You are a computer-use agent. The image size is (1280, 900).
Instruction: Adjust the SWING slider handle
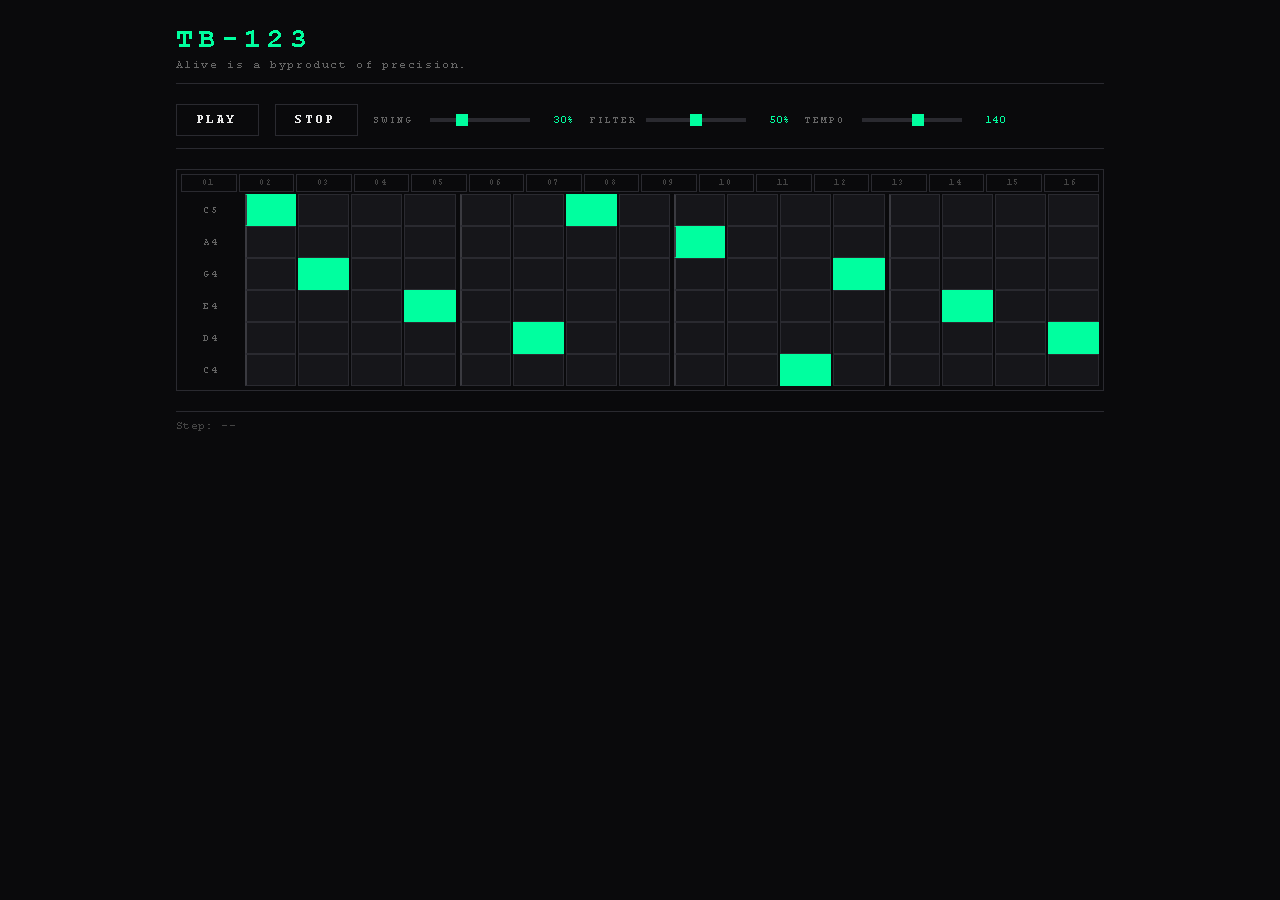click(462, 120)
